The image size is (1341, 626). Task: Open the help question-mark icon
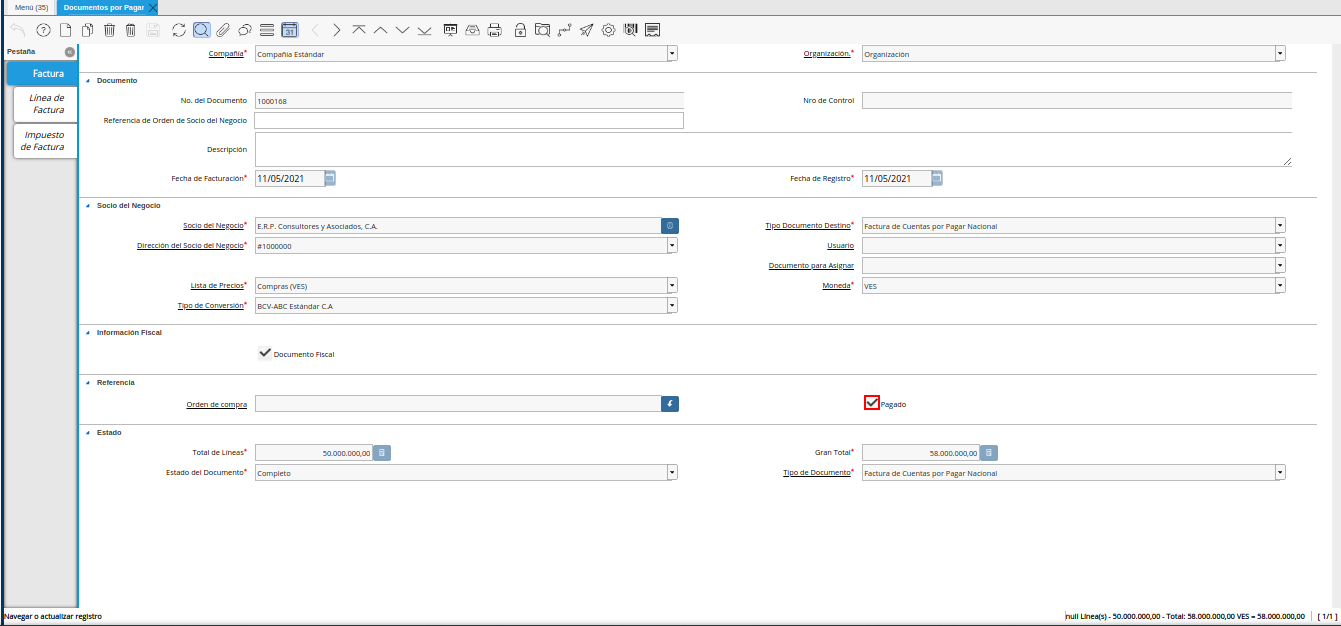pos(43,30)
